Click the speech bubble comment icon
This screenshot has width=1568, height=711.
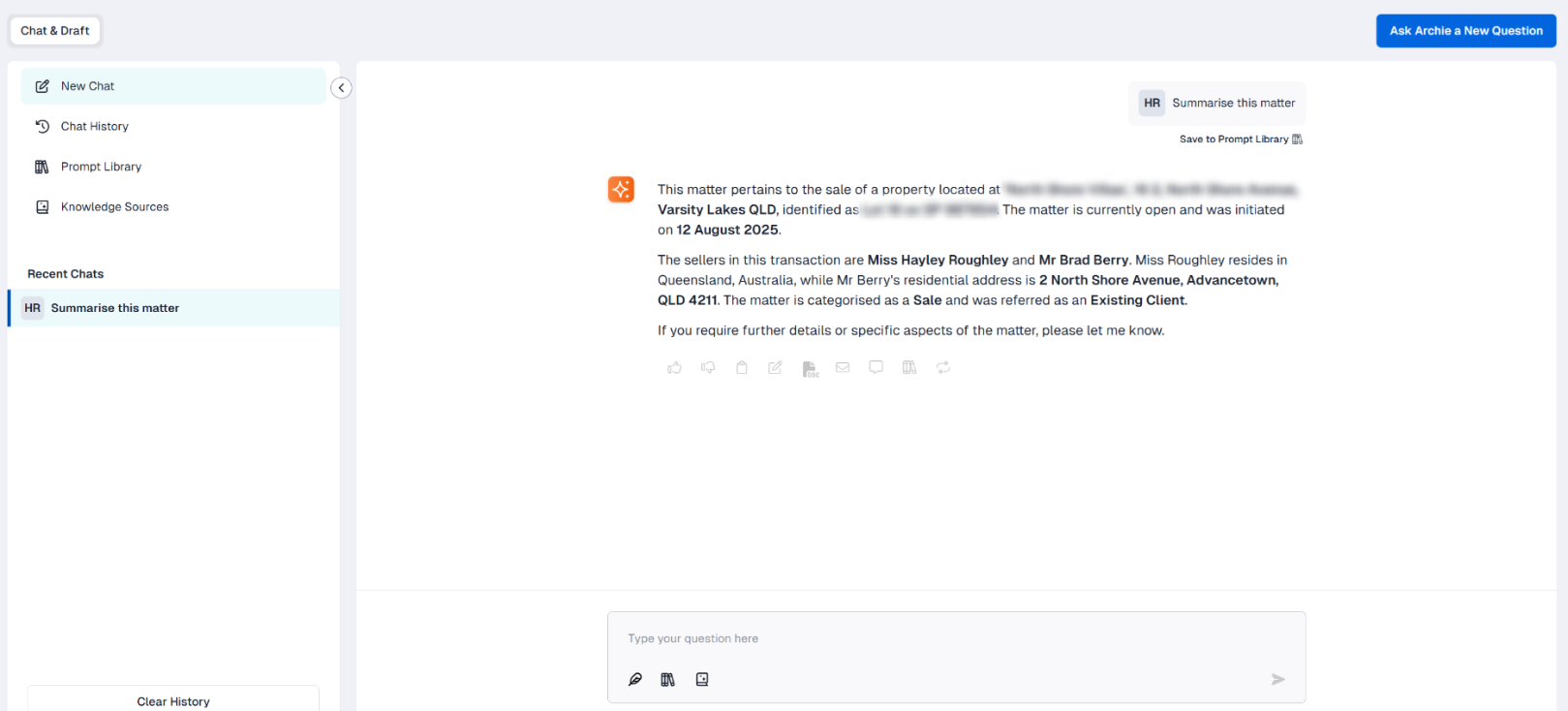pos(876,367)
